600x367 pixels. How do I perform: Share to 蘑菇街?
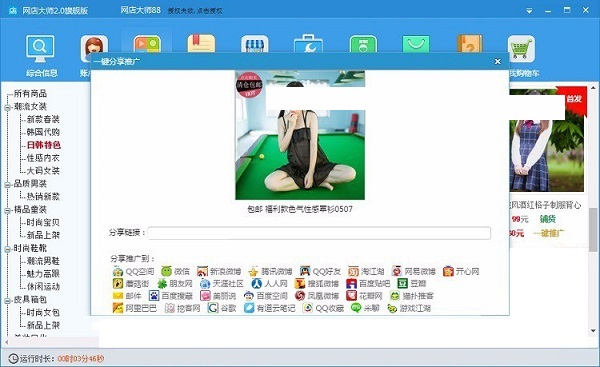point(131,284)
